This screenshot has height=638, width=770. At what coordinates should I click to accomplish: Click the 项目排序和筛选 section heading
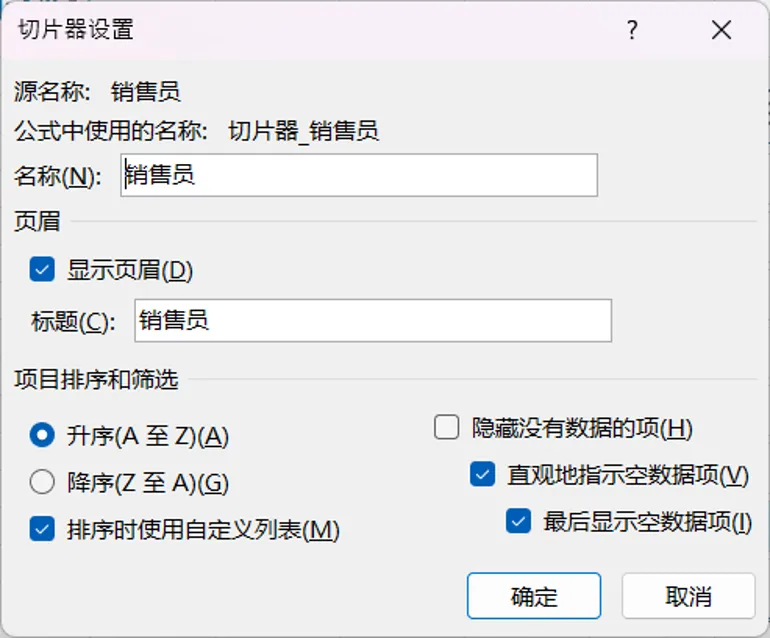pos(96,379)
